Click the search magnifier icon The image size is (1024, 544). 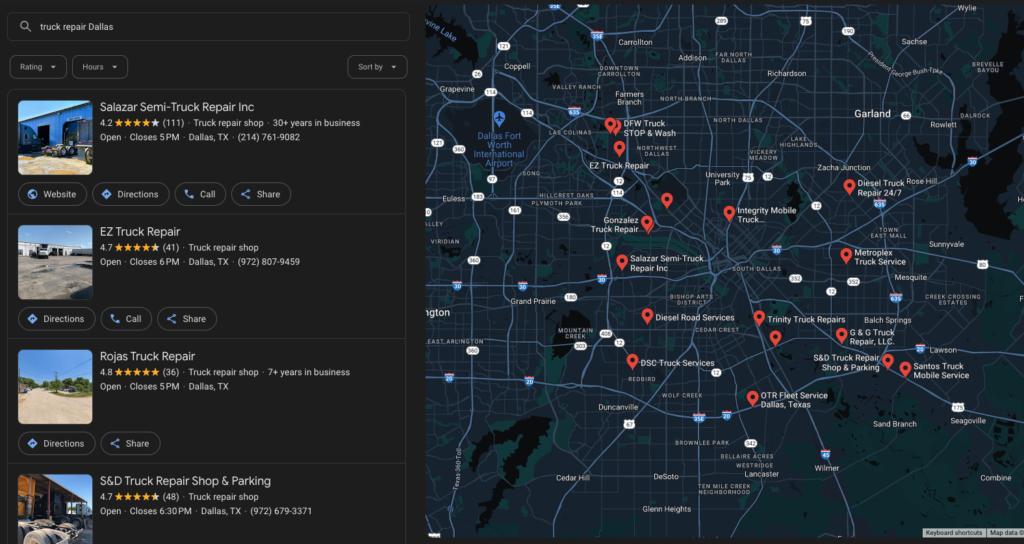(x=25, y=26)
